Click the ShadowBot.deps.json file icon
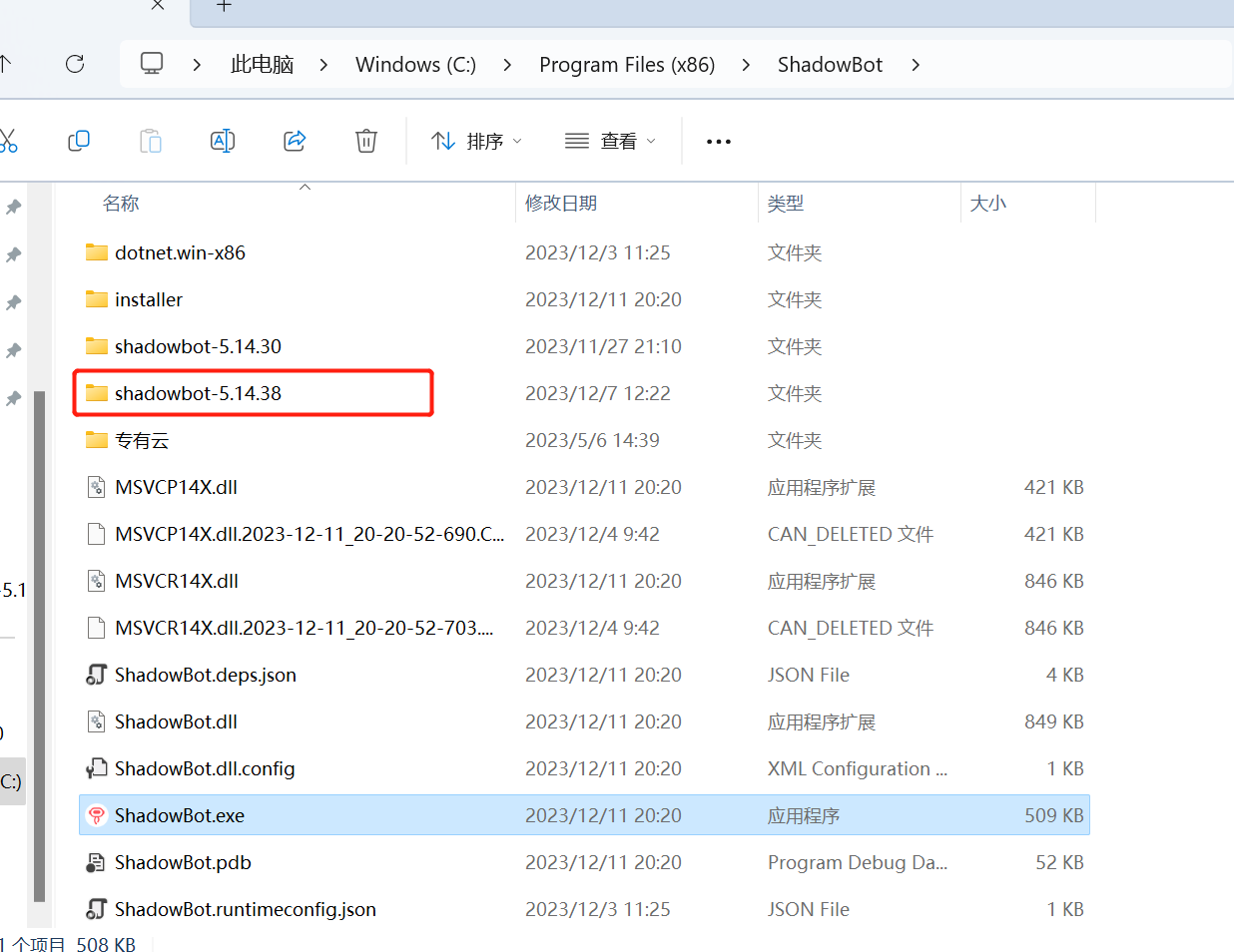Viewport: 1234px width, 952px height. [97, 675]
